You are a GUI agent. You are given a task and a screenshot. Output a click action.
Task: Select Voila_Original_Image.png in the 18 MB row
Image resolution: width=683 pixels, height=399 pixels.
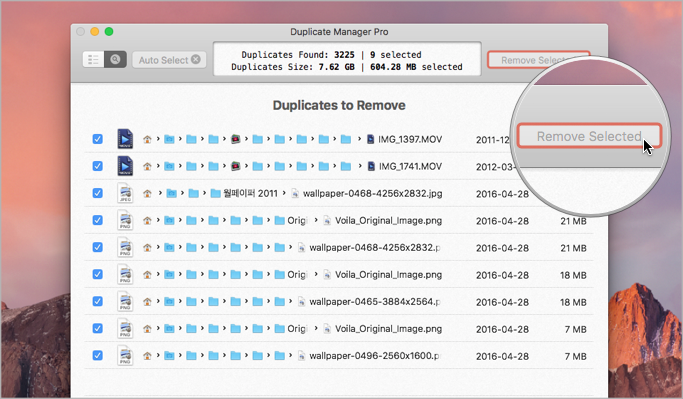click(388, 274)
